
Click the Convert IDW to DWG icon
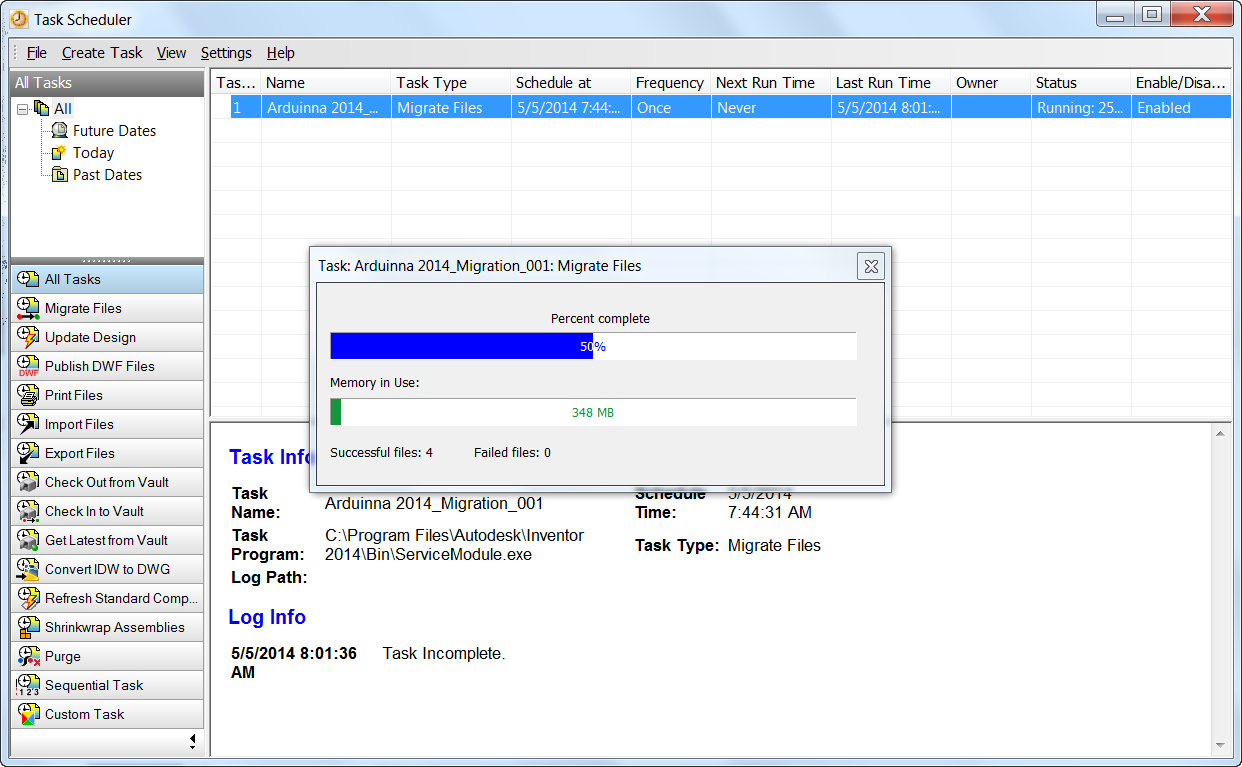click(28, 569)
